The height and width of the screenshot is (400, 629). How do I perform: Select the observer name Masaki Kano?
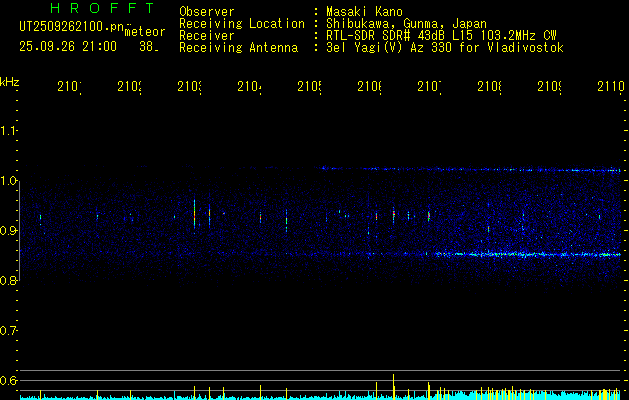pos(364,12)
